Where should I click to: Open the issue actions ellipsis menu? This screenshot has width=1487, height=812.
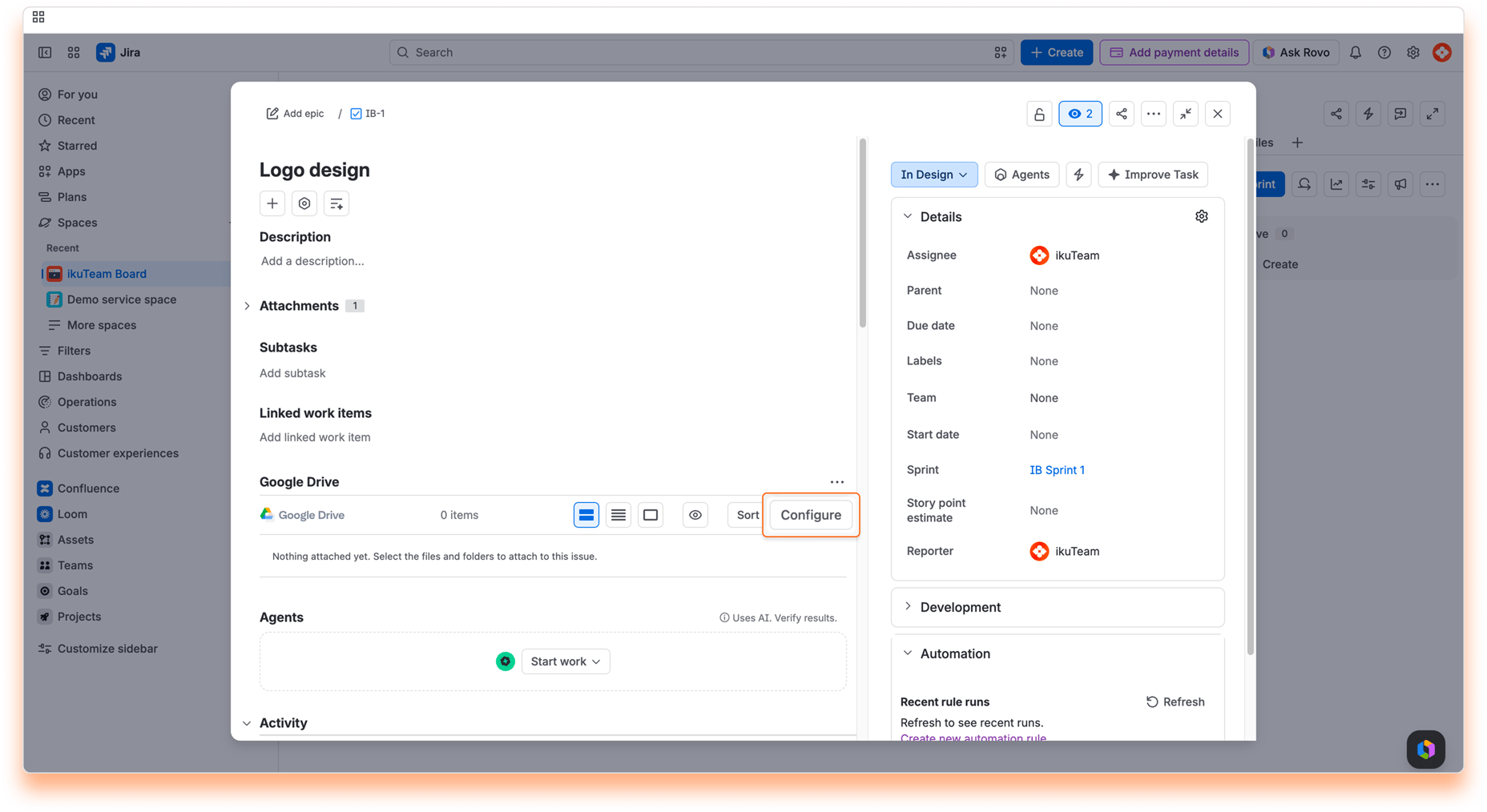point(1154,114)
